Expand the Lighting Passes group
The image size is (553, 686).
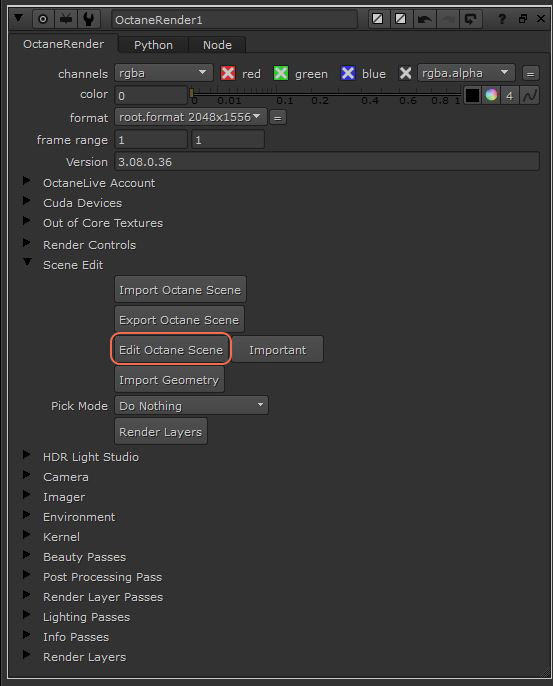[x=27, y=615]
